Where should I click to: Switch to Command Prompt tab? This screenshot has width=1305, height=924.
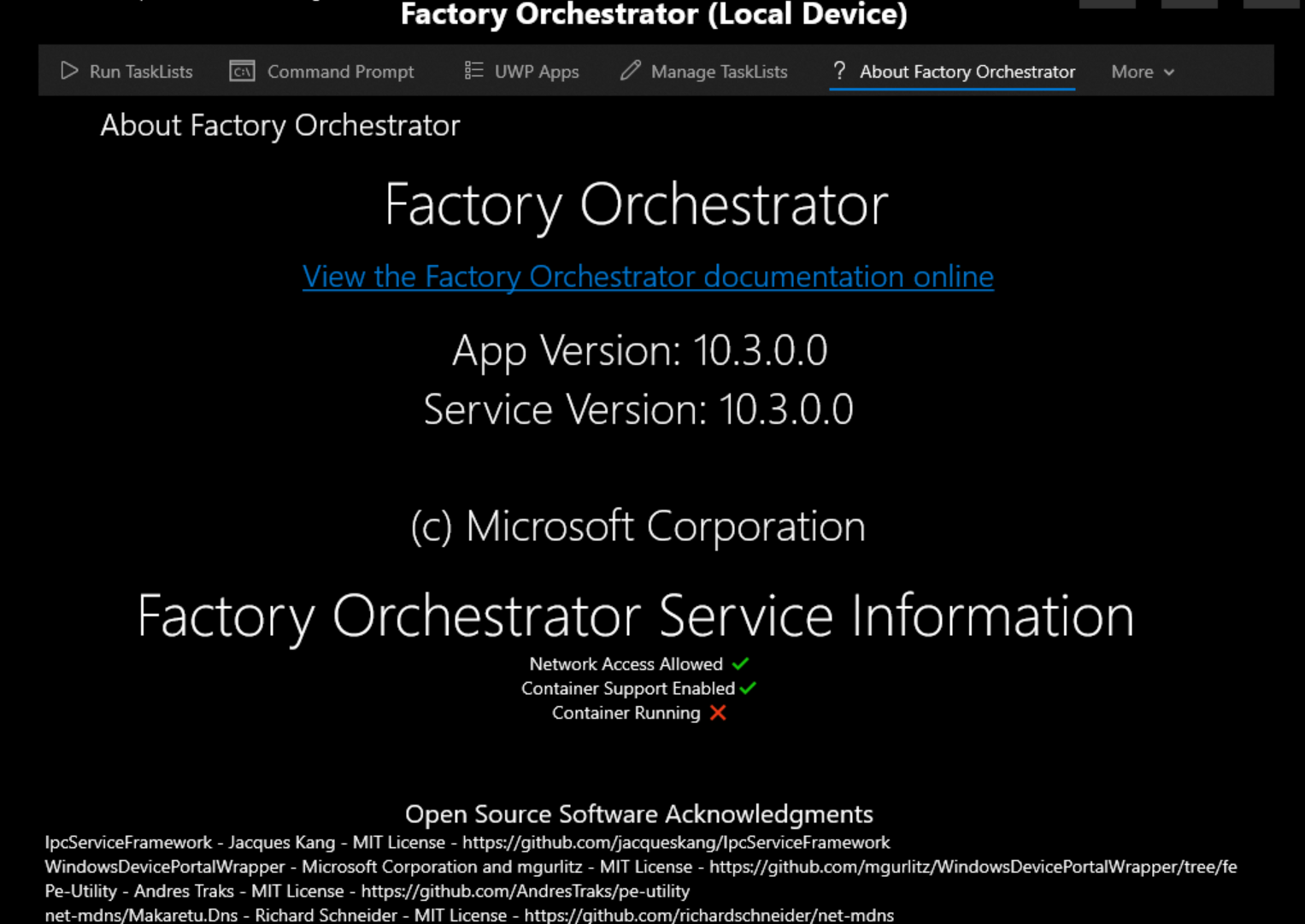click(x=322, y=71)
